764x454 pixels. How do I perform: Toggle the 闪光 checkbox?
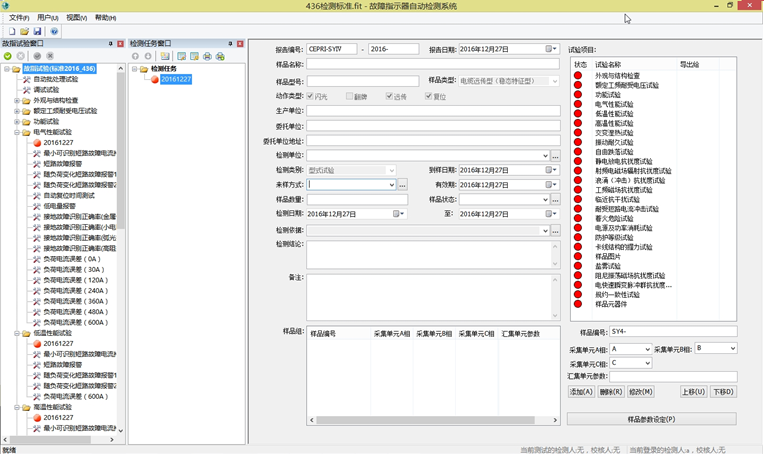point(311,97)
